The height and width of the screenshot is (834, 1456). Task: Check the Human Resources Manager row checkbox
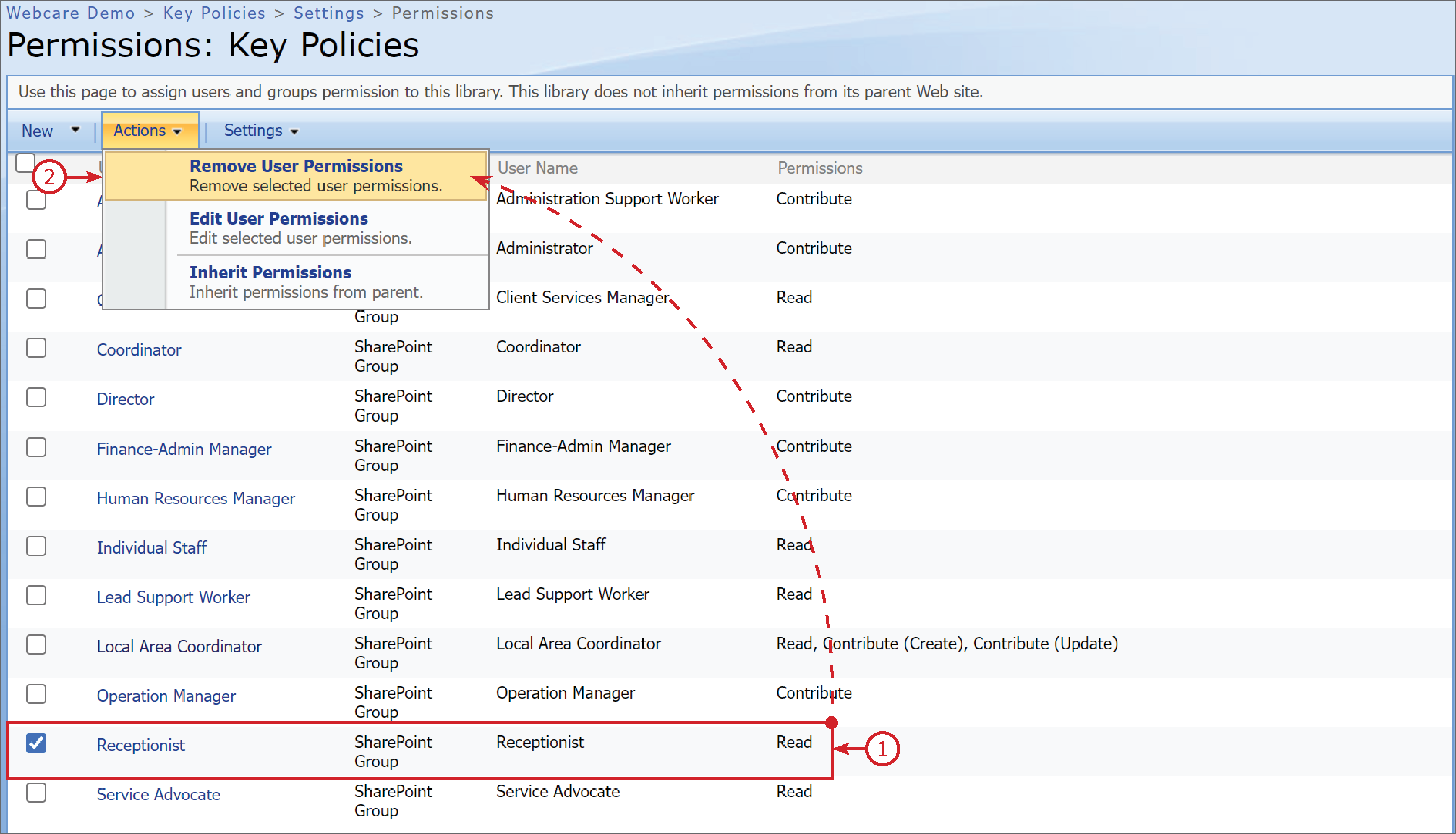[36, 497]
